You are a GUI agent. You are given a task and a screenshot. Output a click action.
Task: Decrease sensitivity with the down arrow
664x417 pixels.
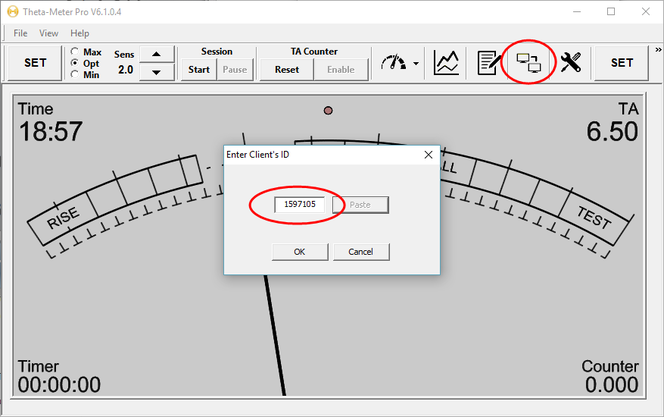point(155,71)
